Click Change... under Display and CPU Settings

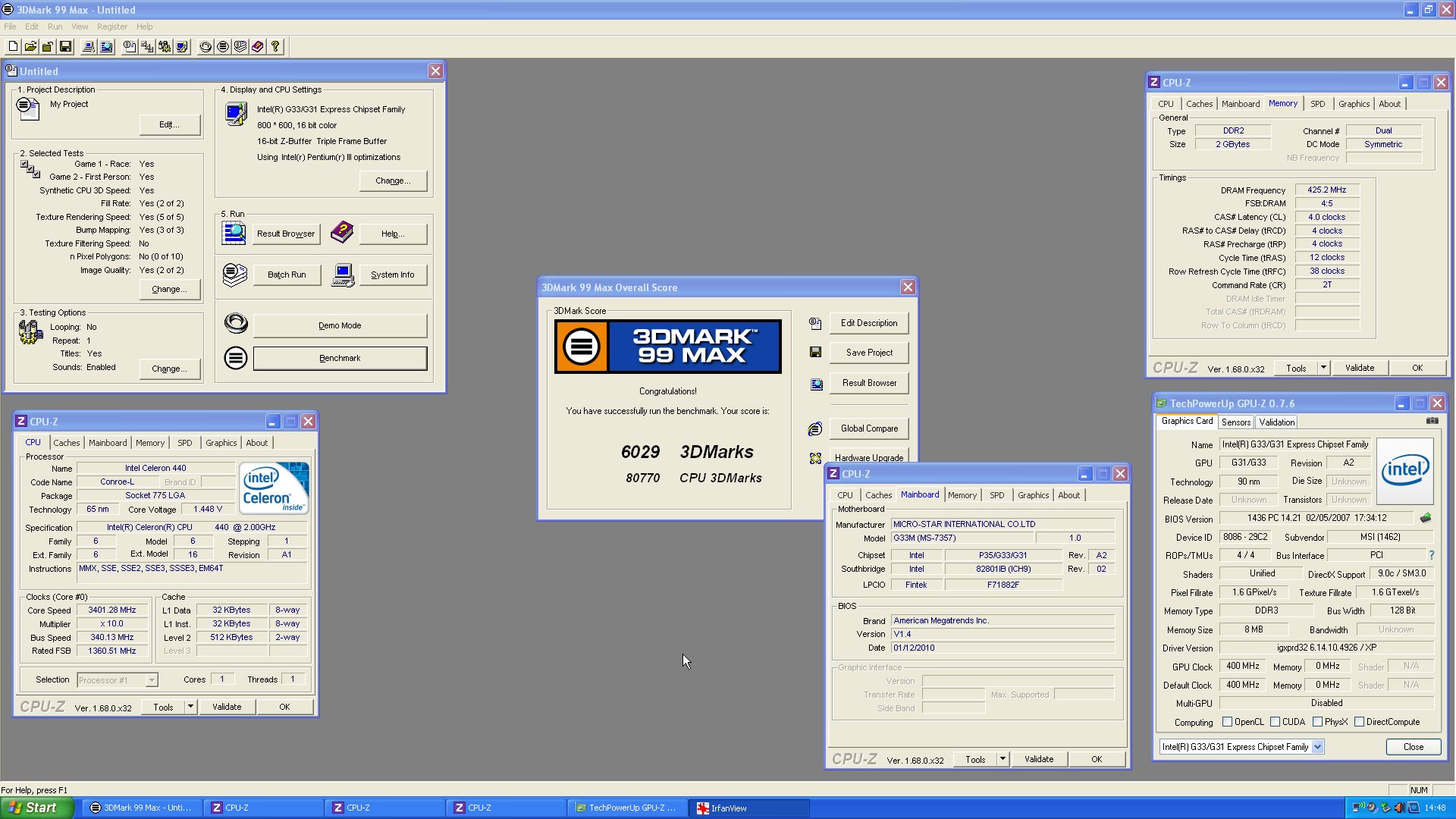coord(393,181)
